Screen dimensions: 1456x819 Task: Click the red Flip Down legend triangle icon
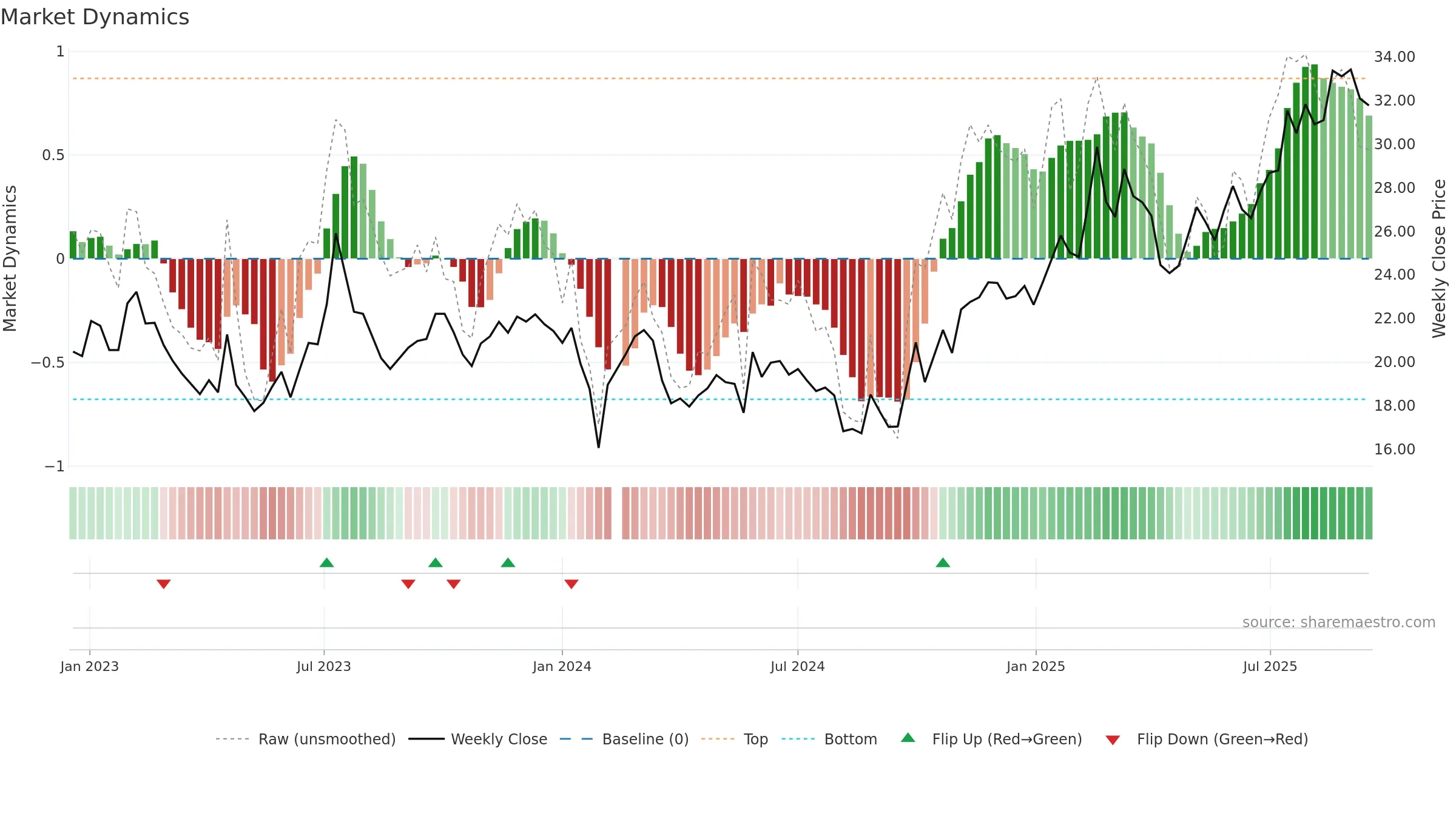click(x=1113, y=740)
